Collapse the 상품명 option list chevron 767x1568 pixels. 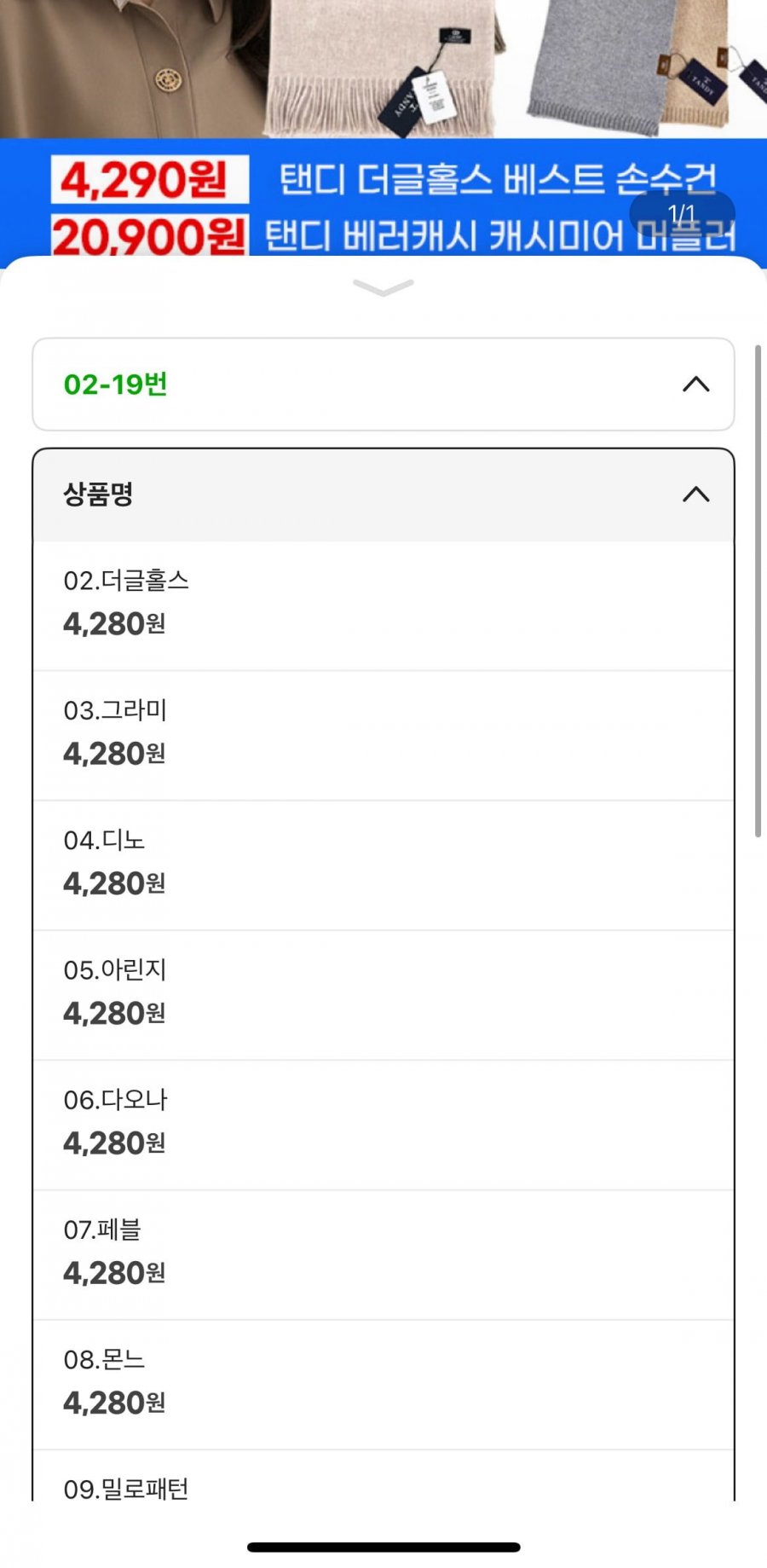coord(695,495)
